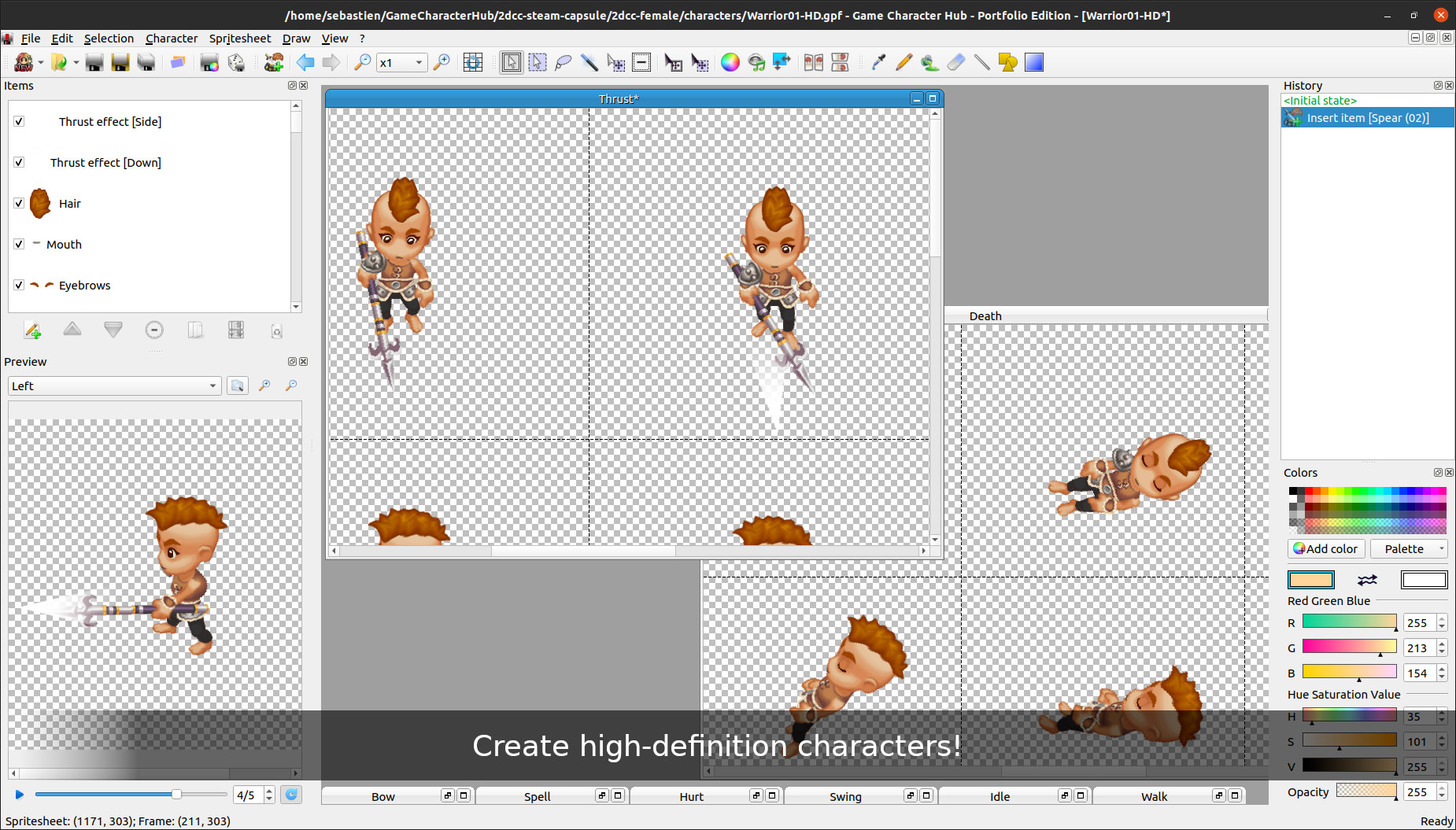
Task: Toggle the grid overlay icon
Action: [472, 62]
